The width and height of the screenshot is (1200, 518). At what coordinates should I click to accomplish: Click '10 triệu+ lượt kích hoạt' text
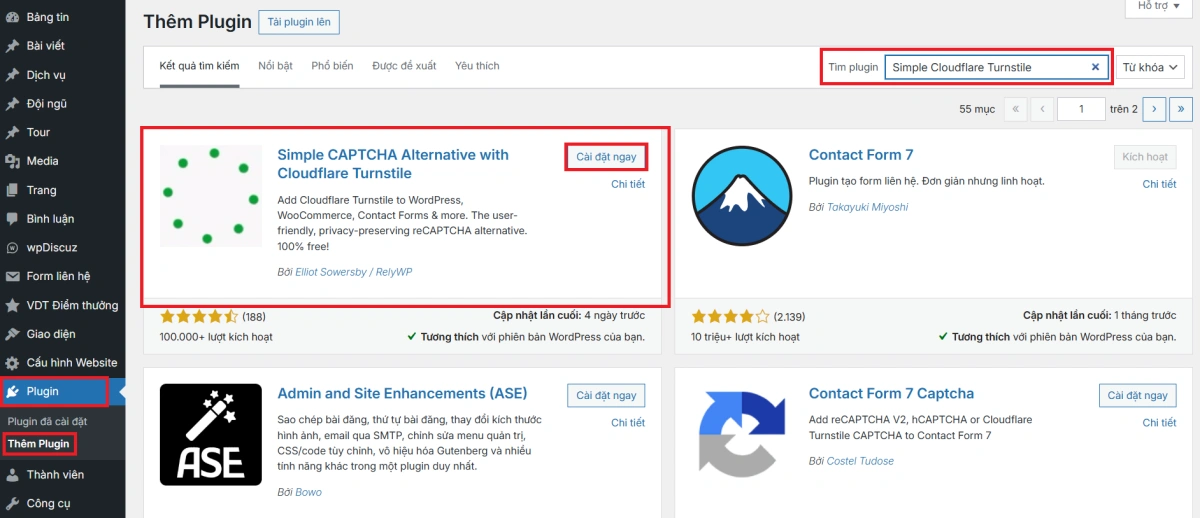click(747, 337)
